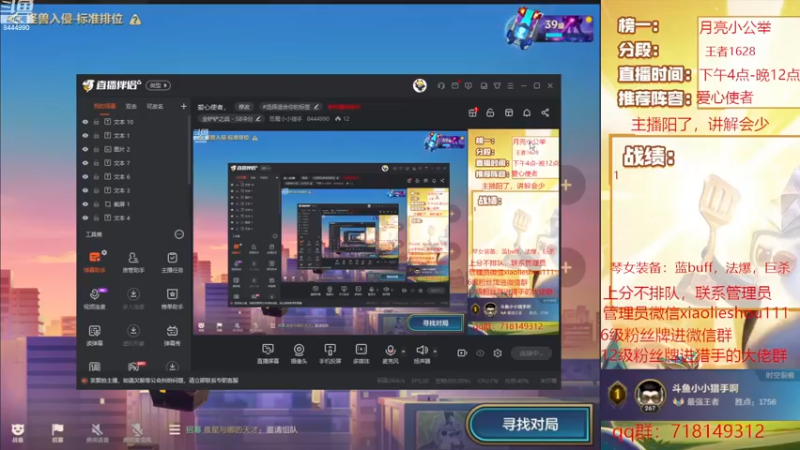Click the game's back arrow beside 怪兽入侵-标准排位

15,19
